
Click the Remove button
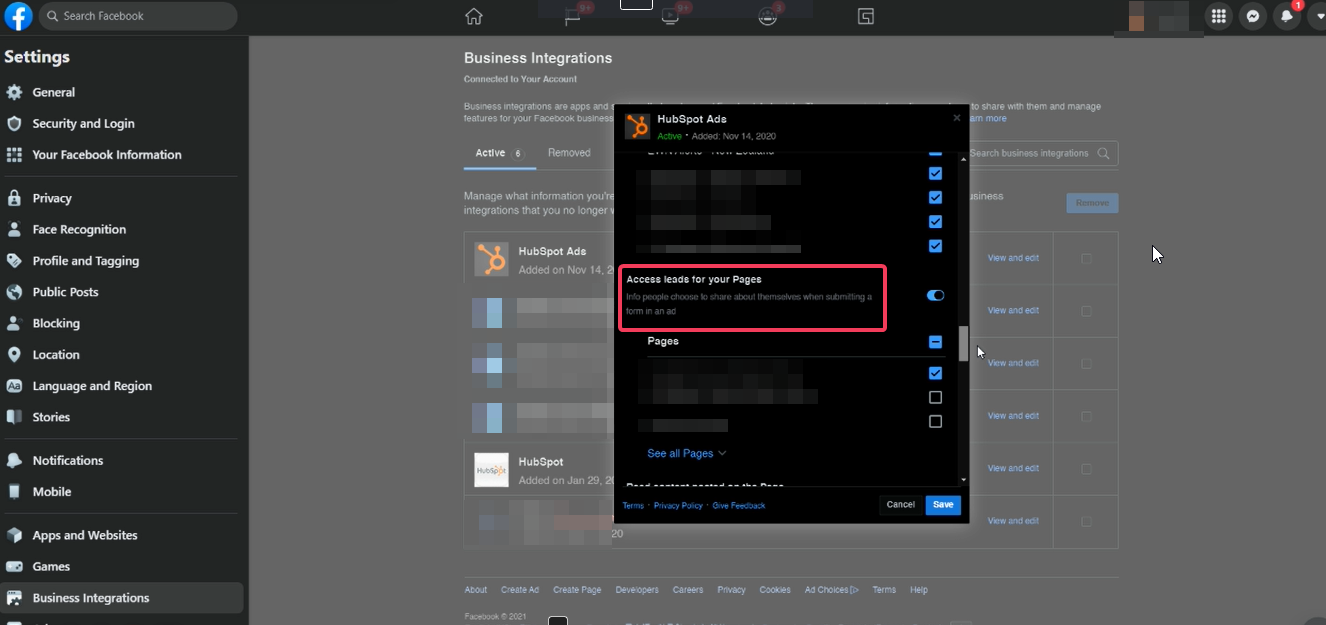coord(1092,203)
